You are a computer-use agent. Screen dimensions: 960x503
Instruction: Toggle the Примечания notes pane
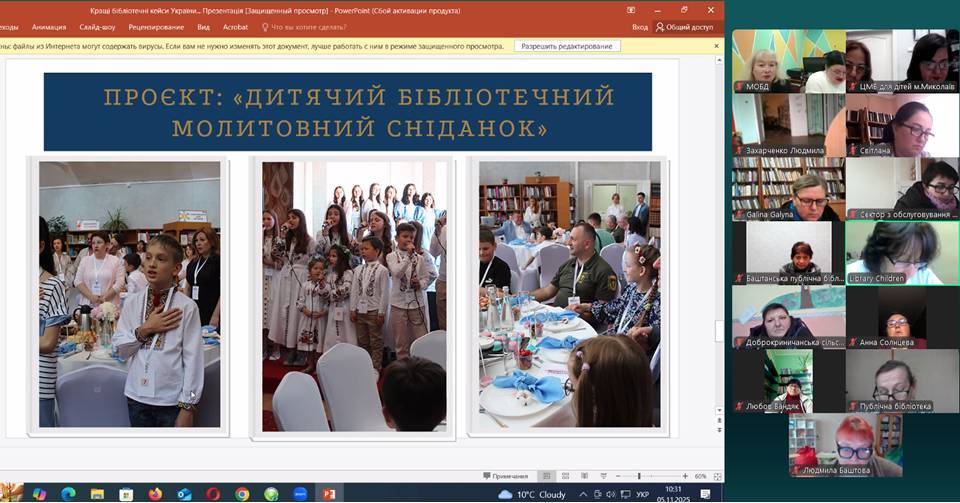pos(506,476)
